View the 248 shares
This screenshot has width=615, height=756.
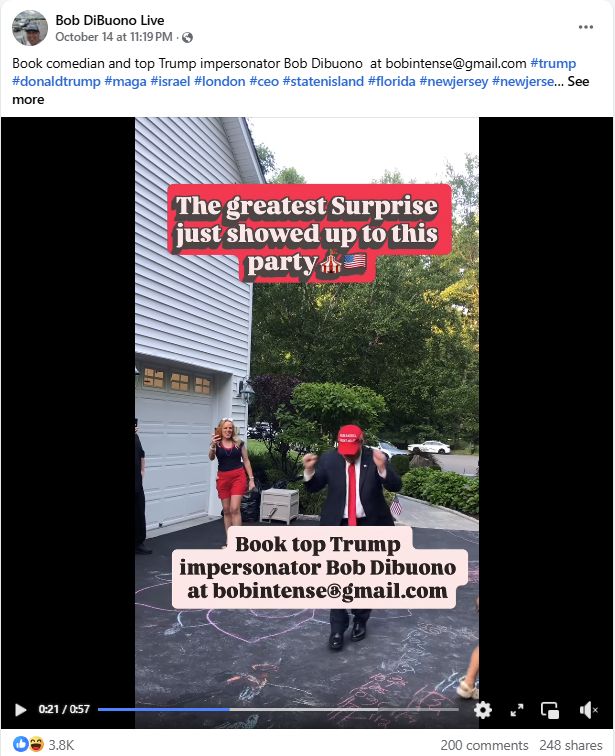[x=571, y=745]
